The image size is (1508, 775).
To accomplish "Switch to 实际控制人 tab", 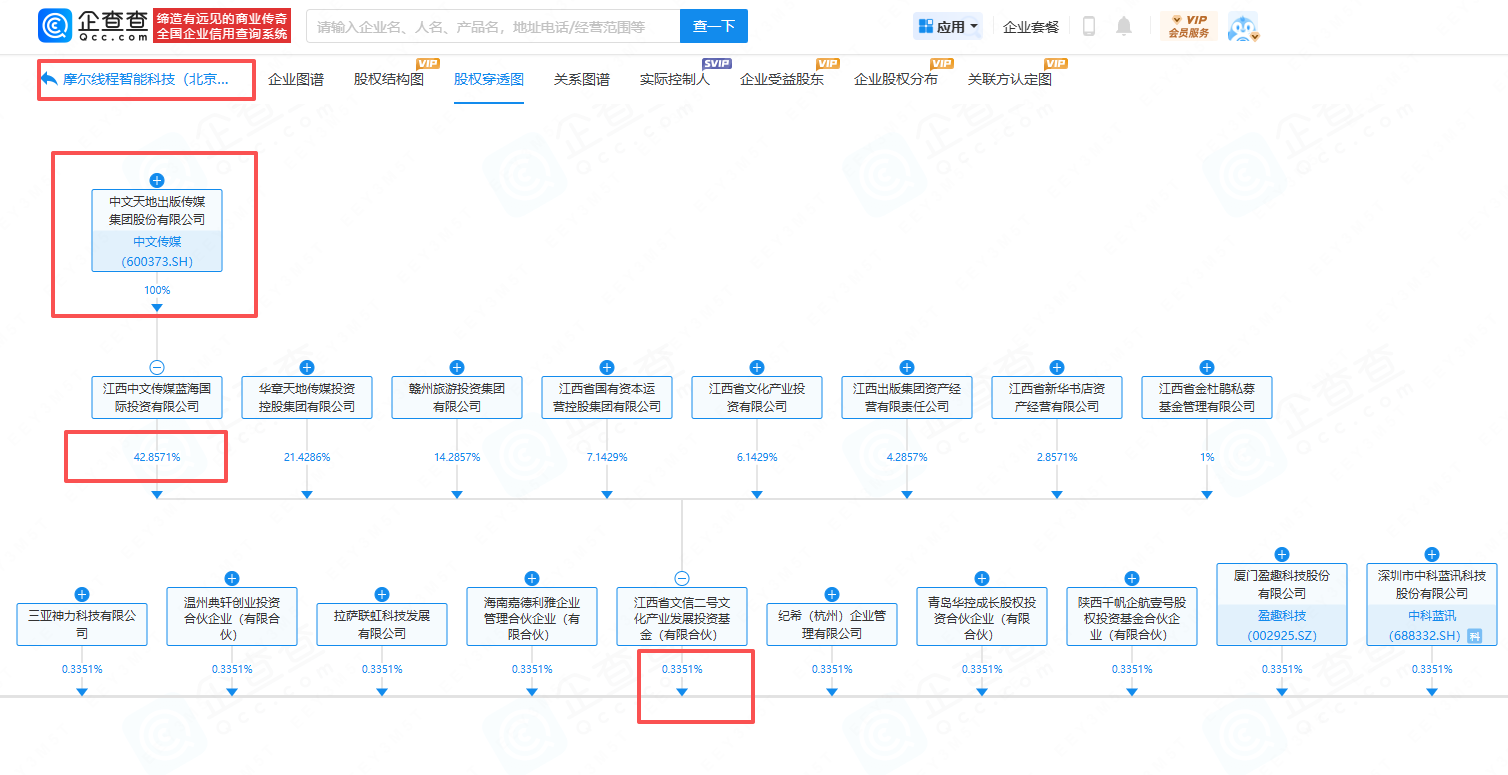I will [675, 79].
